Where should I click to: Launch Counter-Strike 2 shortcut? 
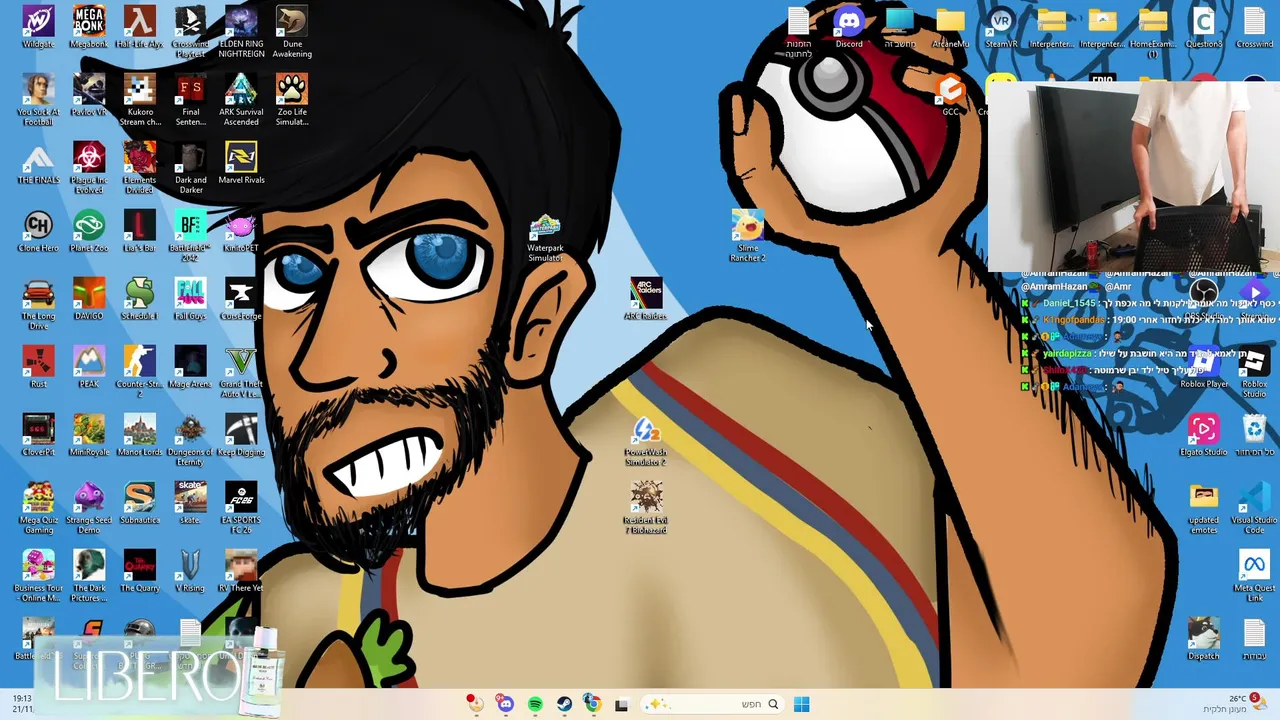pos(139,372)
